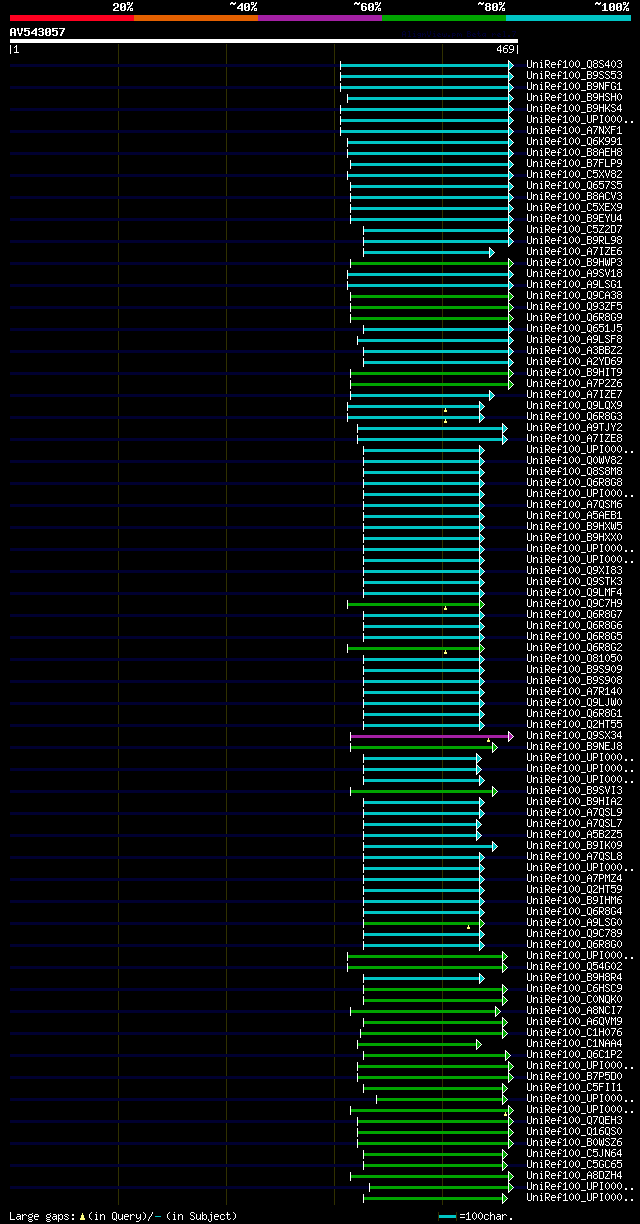Open the UniRef100_B9NFG1 hit label
Screen dimensions: 640x1224
click(574, 86)
